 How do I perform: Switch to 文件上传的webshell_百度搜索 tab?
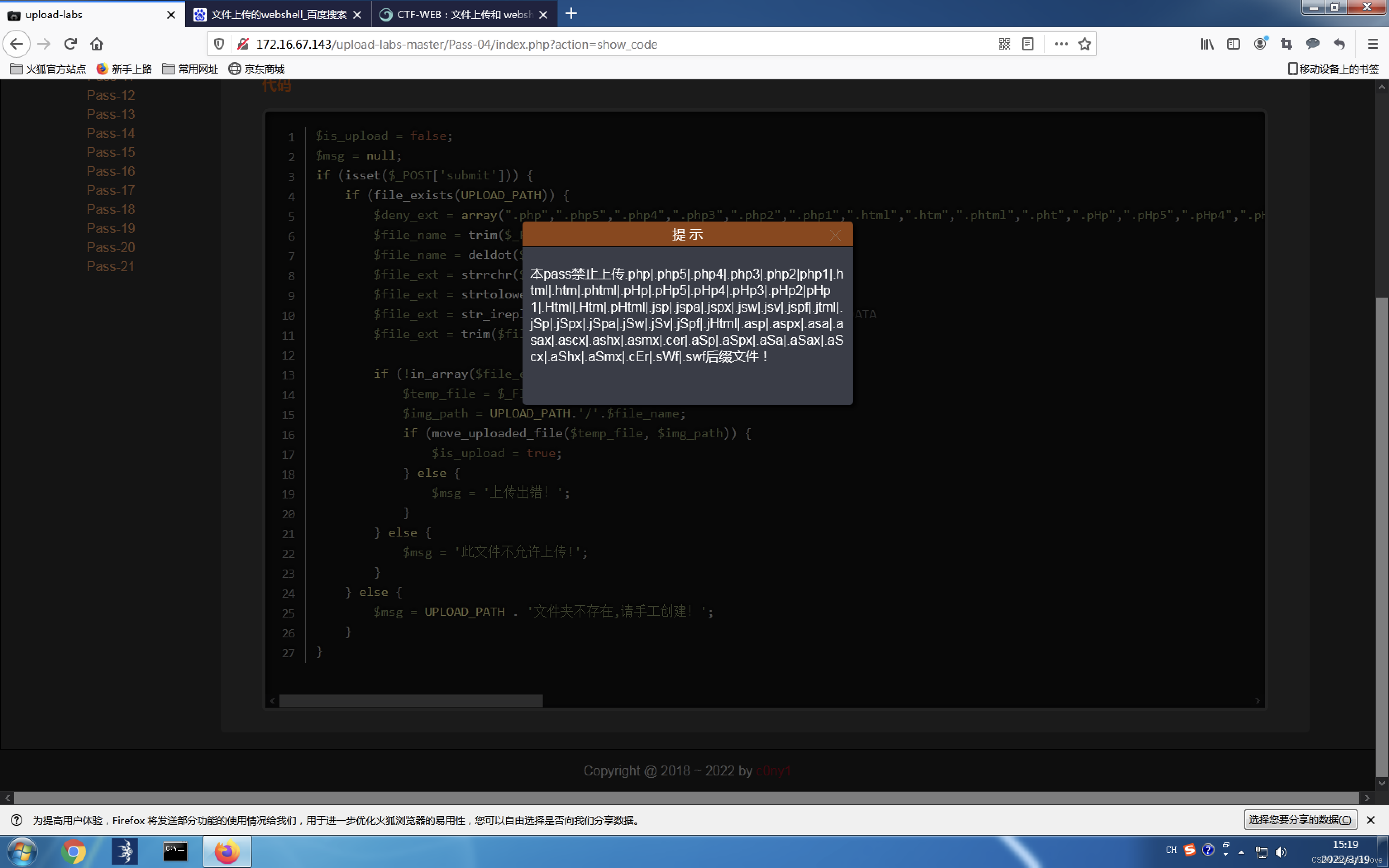(x=278, y=14)
